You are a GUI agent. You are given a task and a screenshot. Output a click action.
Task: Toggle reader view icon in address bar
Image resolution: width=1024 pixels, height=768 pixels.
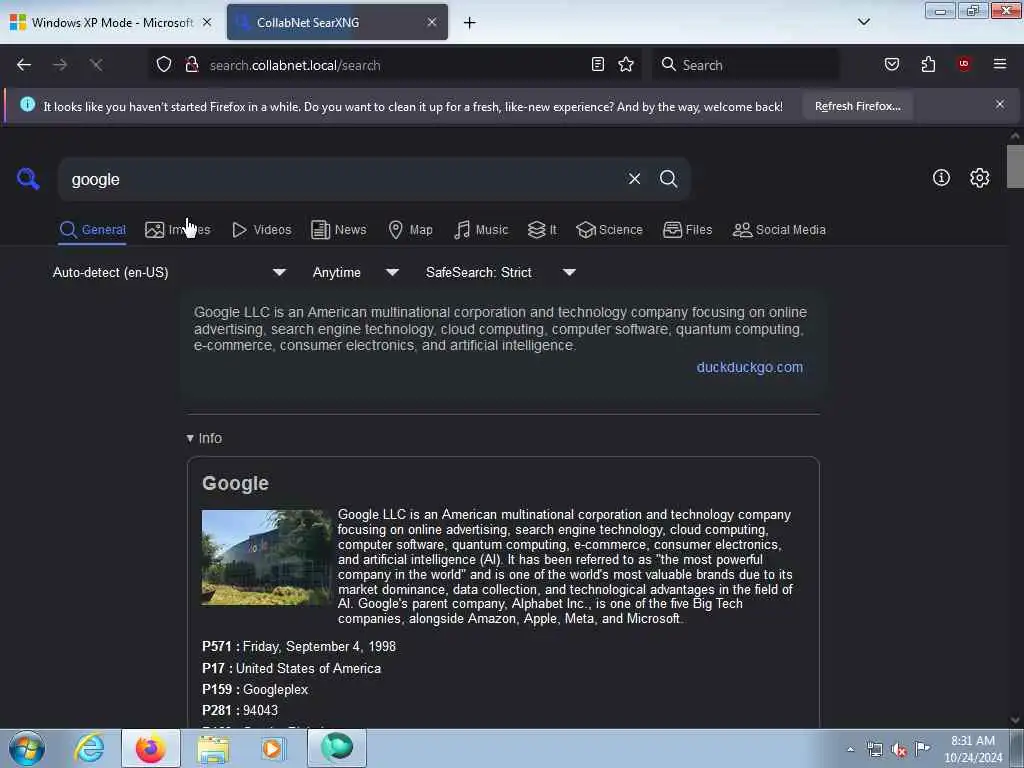pyautogui.click(x=598, y=64)
